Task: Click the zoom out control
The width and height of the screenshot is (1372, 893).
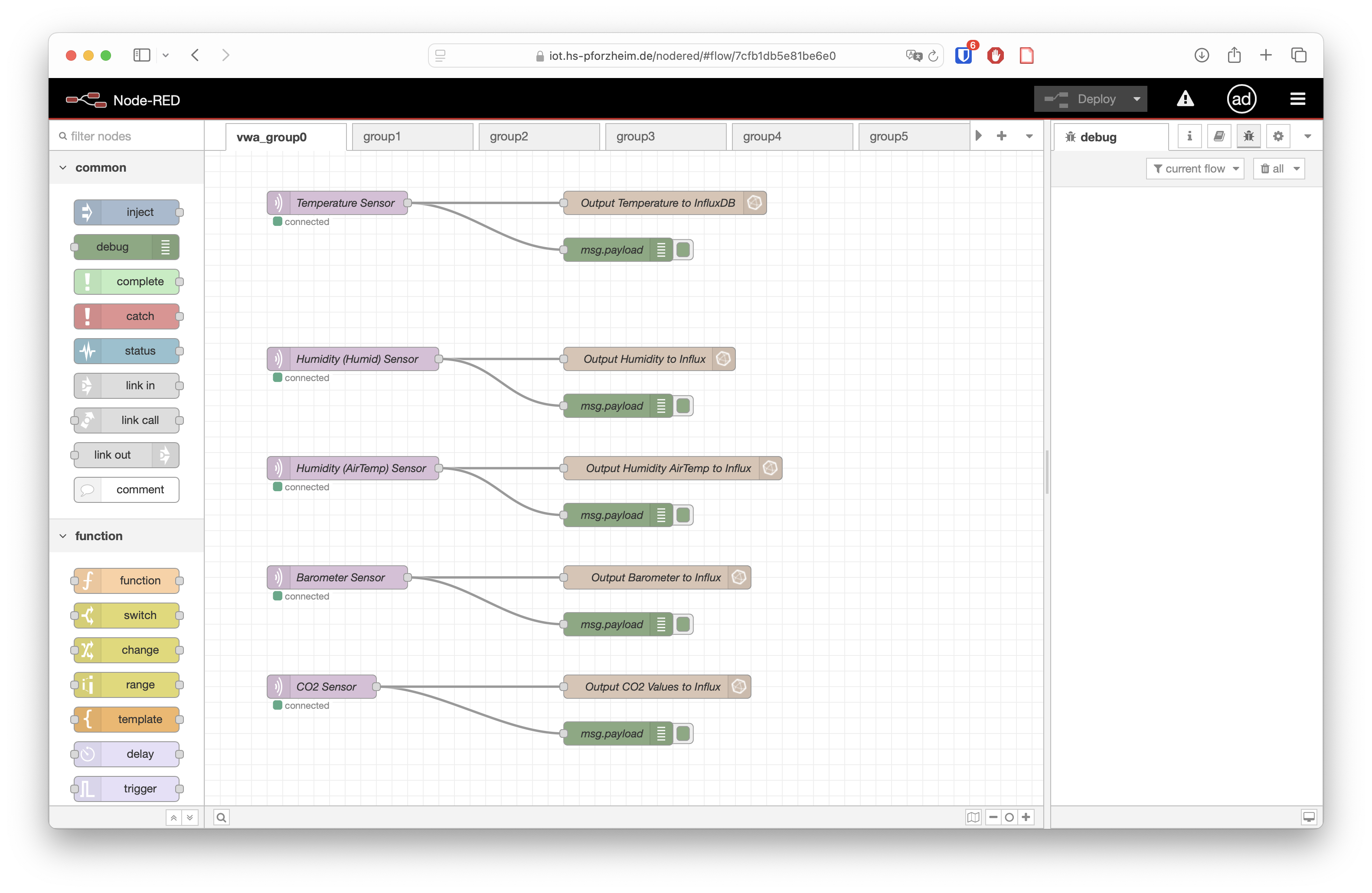Action: 993,817
